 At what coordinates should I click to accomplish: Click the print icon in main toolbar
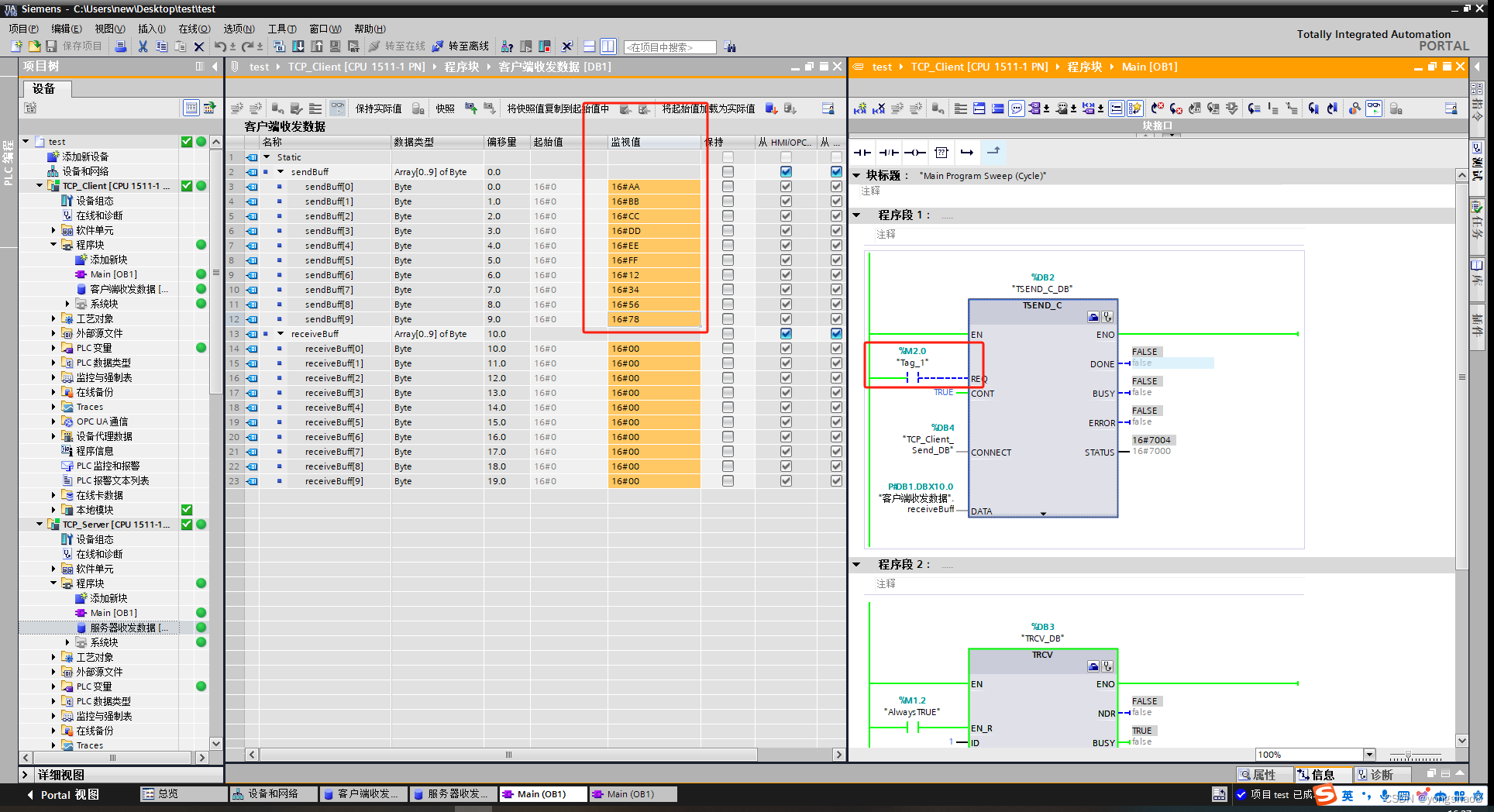point(120,46)
